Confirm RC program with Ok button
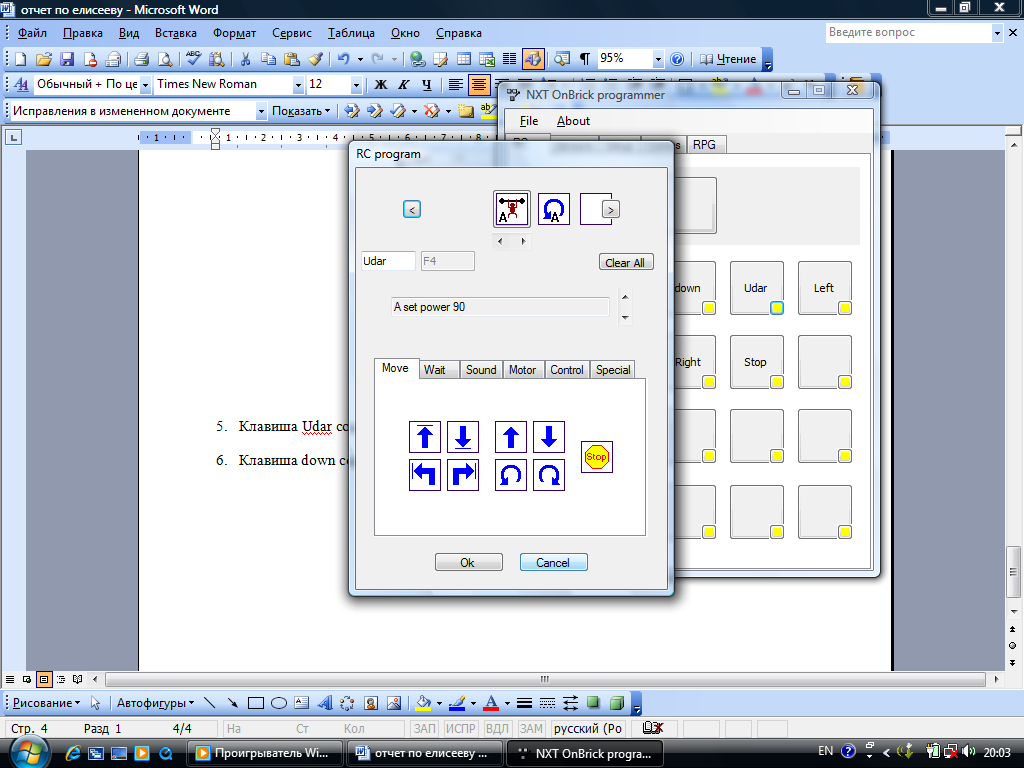The image size is (1024, 768). tap(469, 562)
